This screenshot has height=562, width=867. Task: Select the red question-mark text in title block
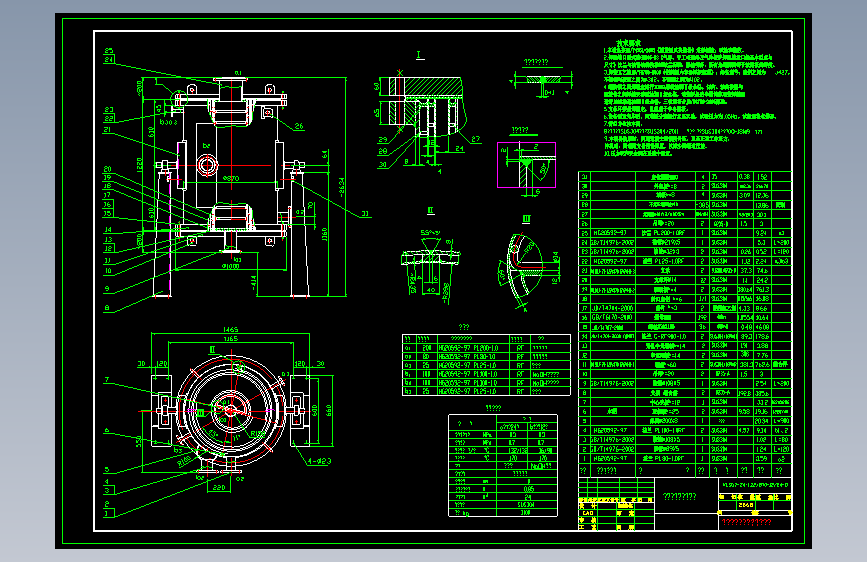[746, 522]
